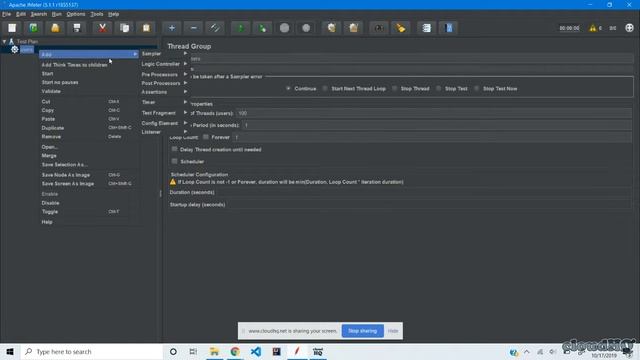The height and width of the screenshot is (360, 640).
Task: Expand the Timer submenu
Action: 164,102
